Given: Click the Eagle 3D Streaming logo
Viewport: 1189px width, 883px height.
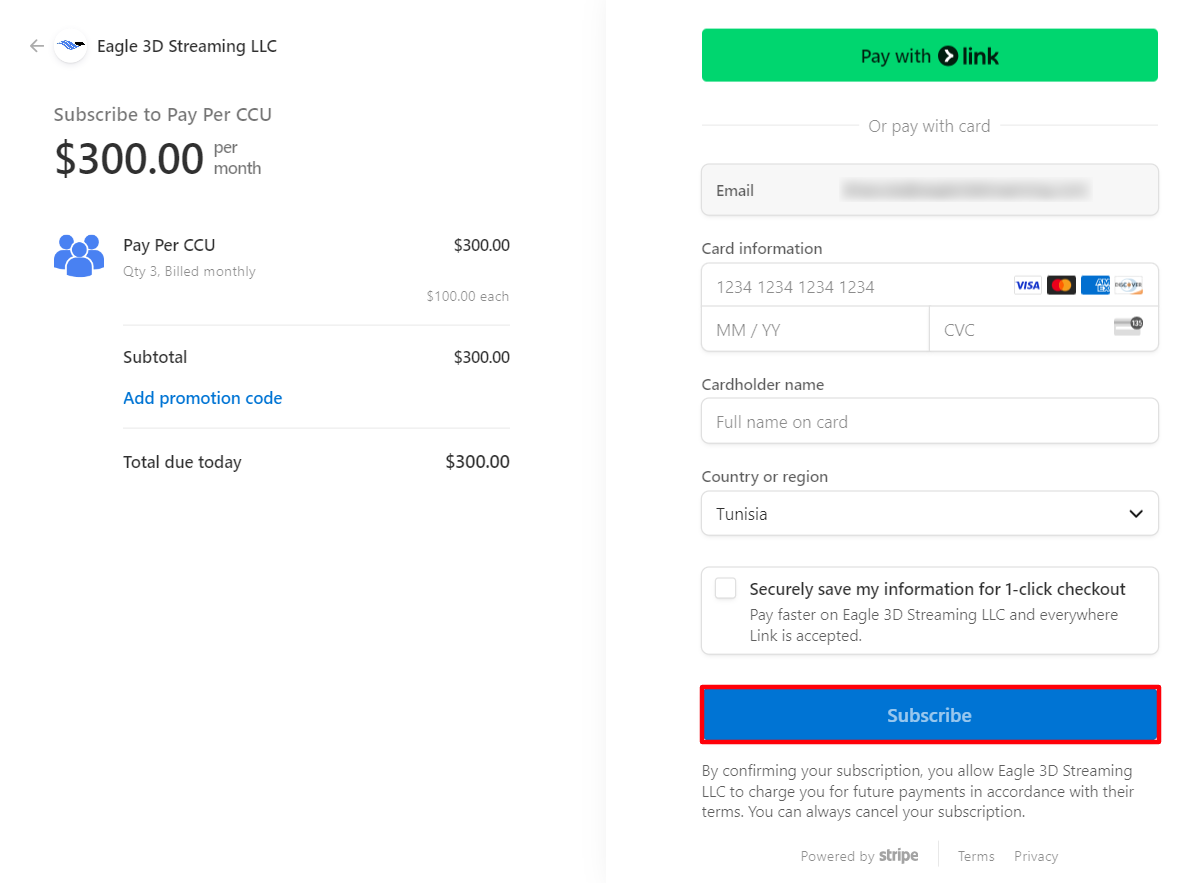Looking at the screenshot, I should click(70, 46).
